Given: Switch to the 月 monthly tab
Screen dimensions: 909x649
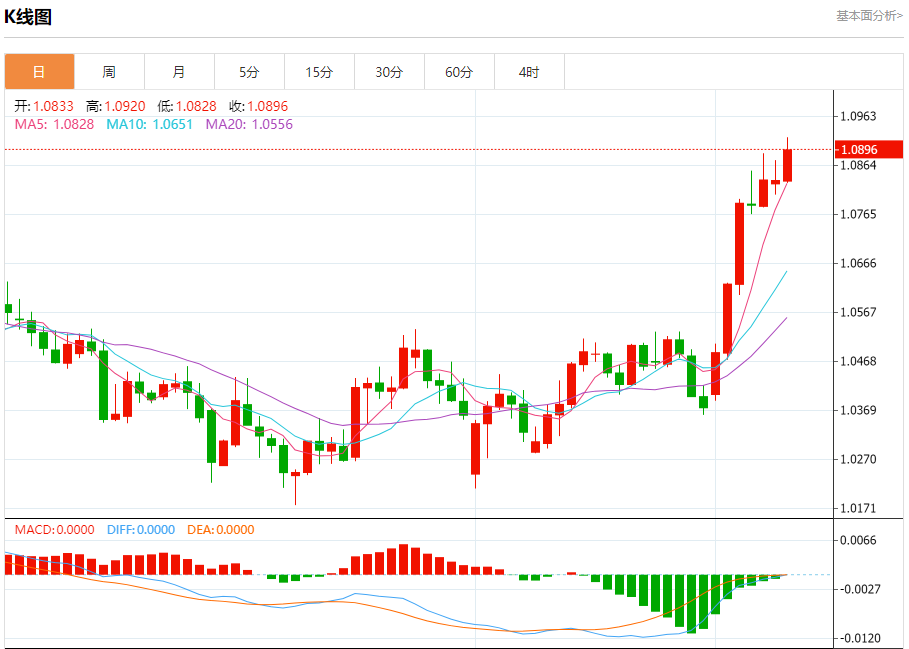Looking at the screenshot, I should 179,72.
